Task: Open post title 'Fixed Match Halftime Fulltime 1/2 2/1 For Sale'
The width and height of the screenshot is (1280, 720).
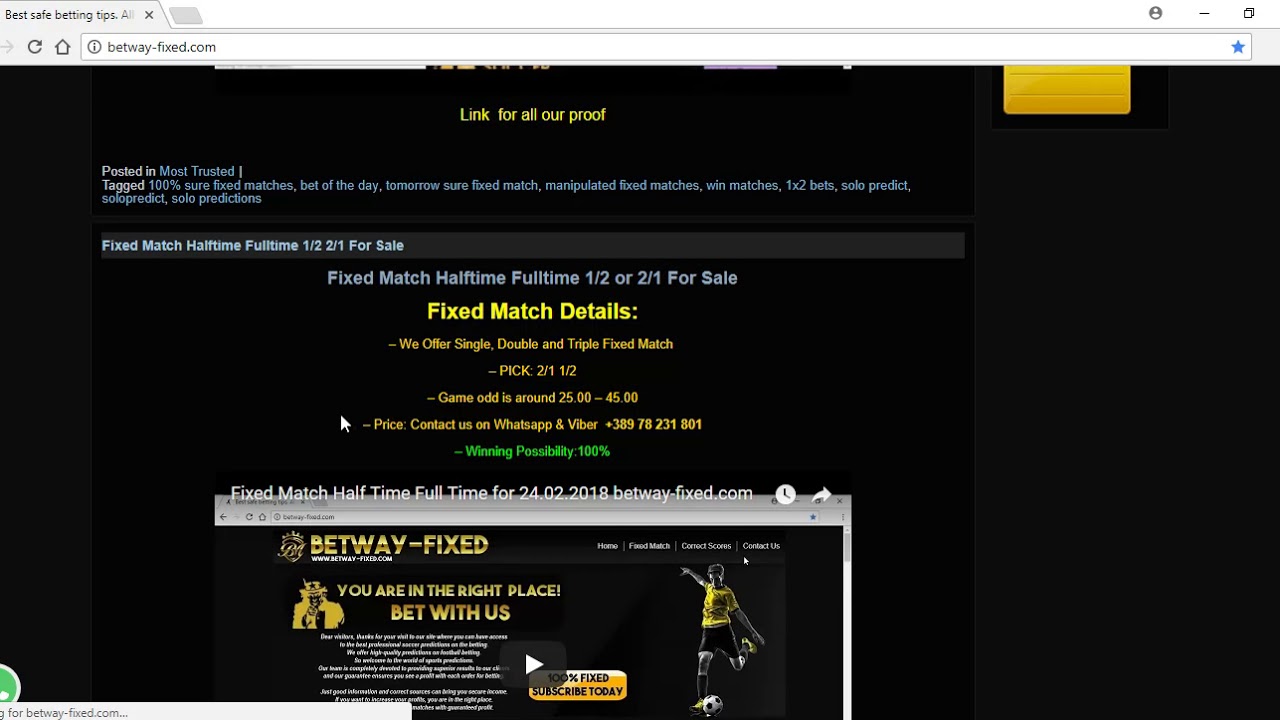Action: [x=253, y=245]
